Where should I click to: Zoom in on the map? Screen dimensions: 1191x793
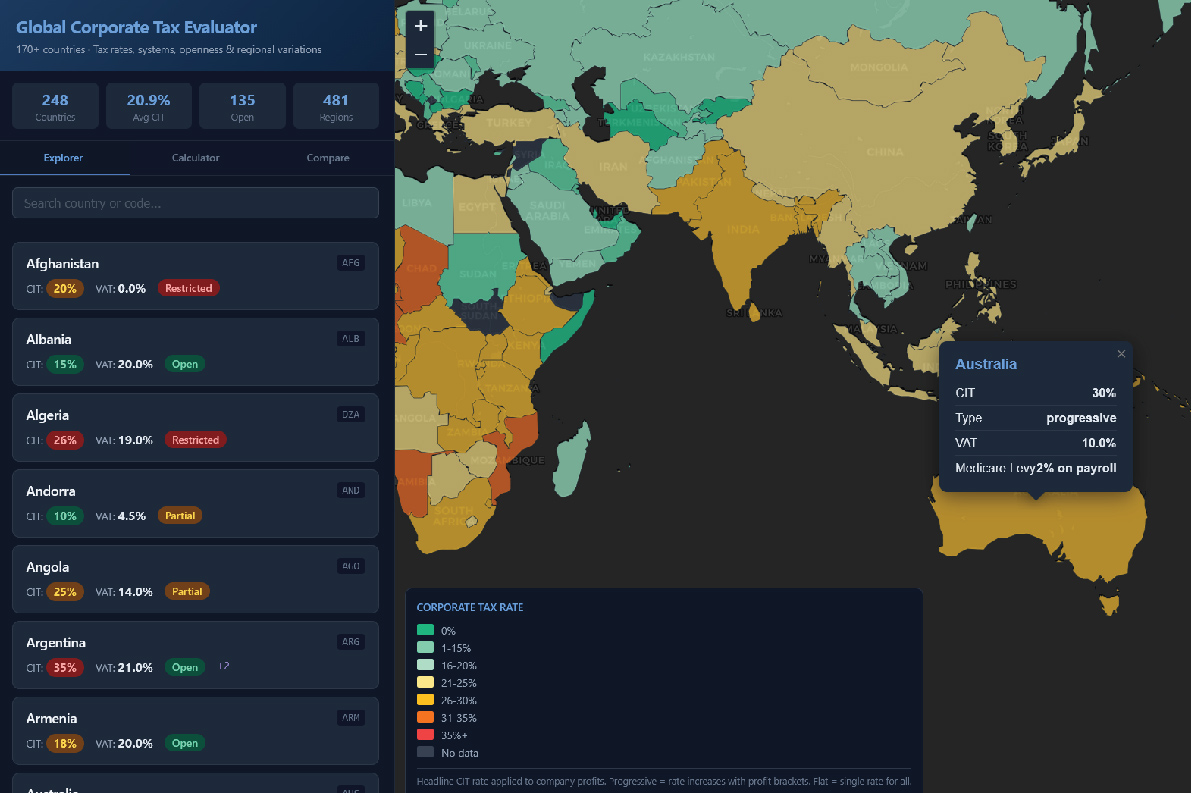tap(421, 26)
